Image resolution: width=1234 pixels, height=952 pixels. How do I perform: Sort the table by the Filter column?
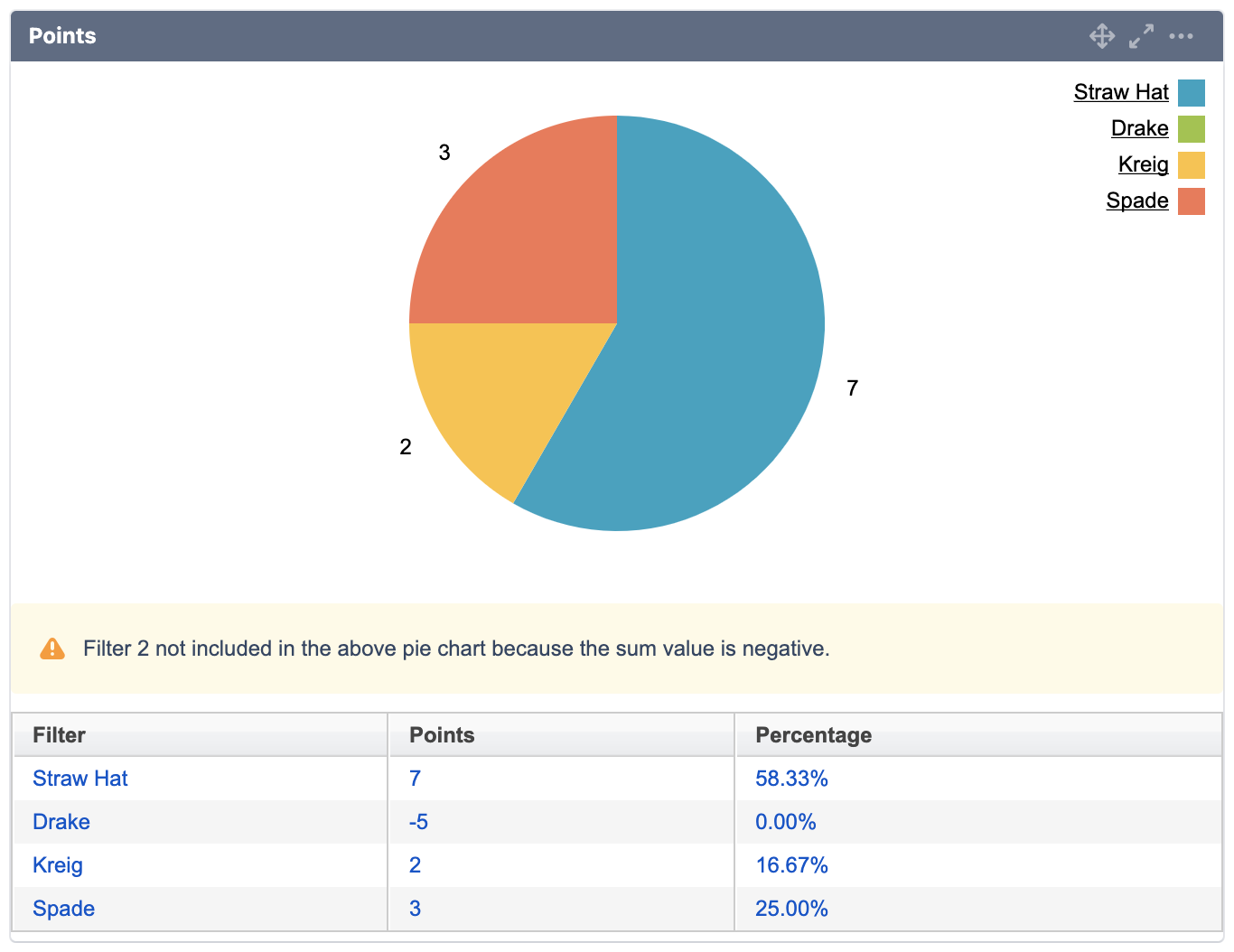click(59, 734)
